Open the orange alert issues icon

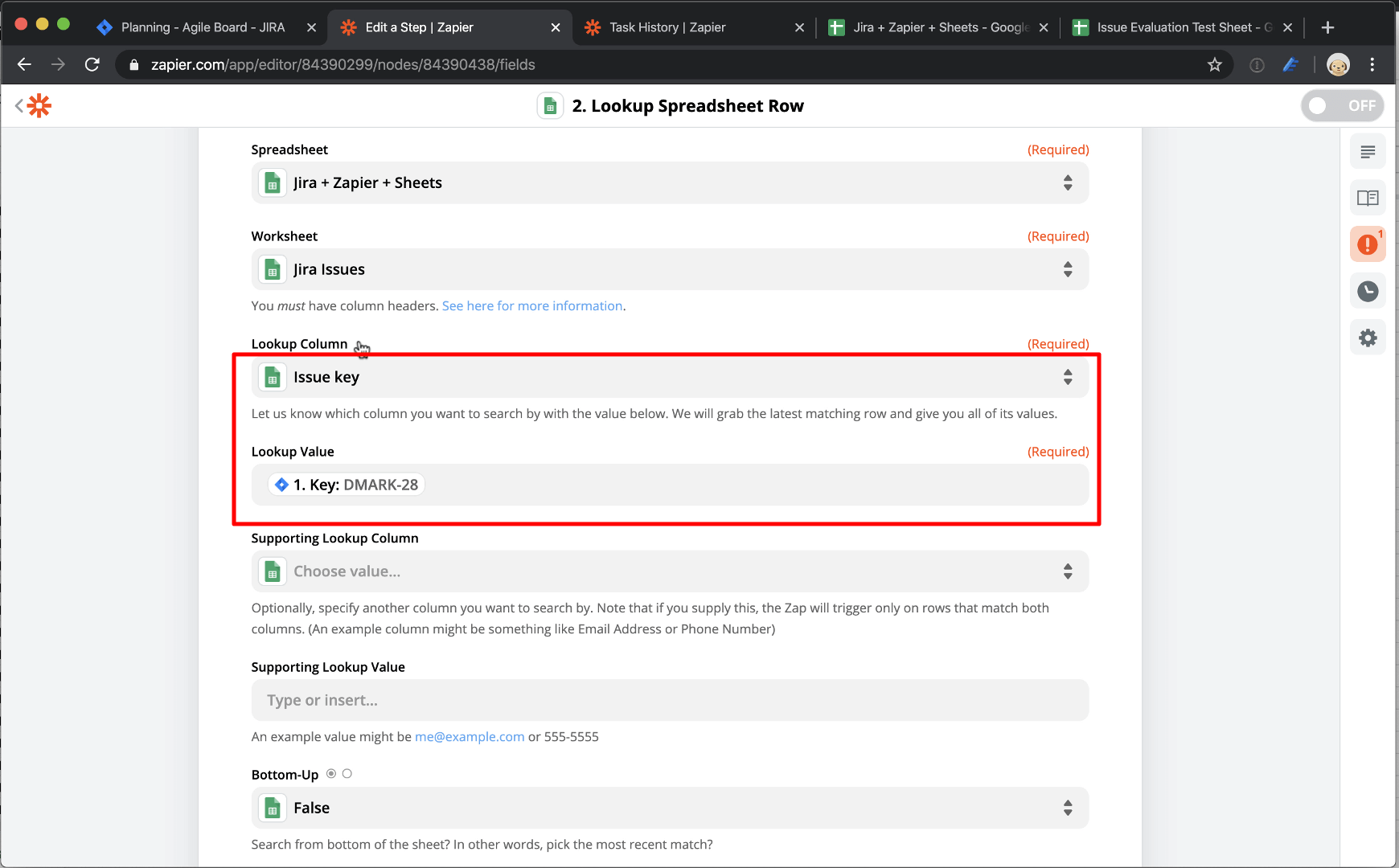pos(1368,244)
